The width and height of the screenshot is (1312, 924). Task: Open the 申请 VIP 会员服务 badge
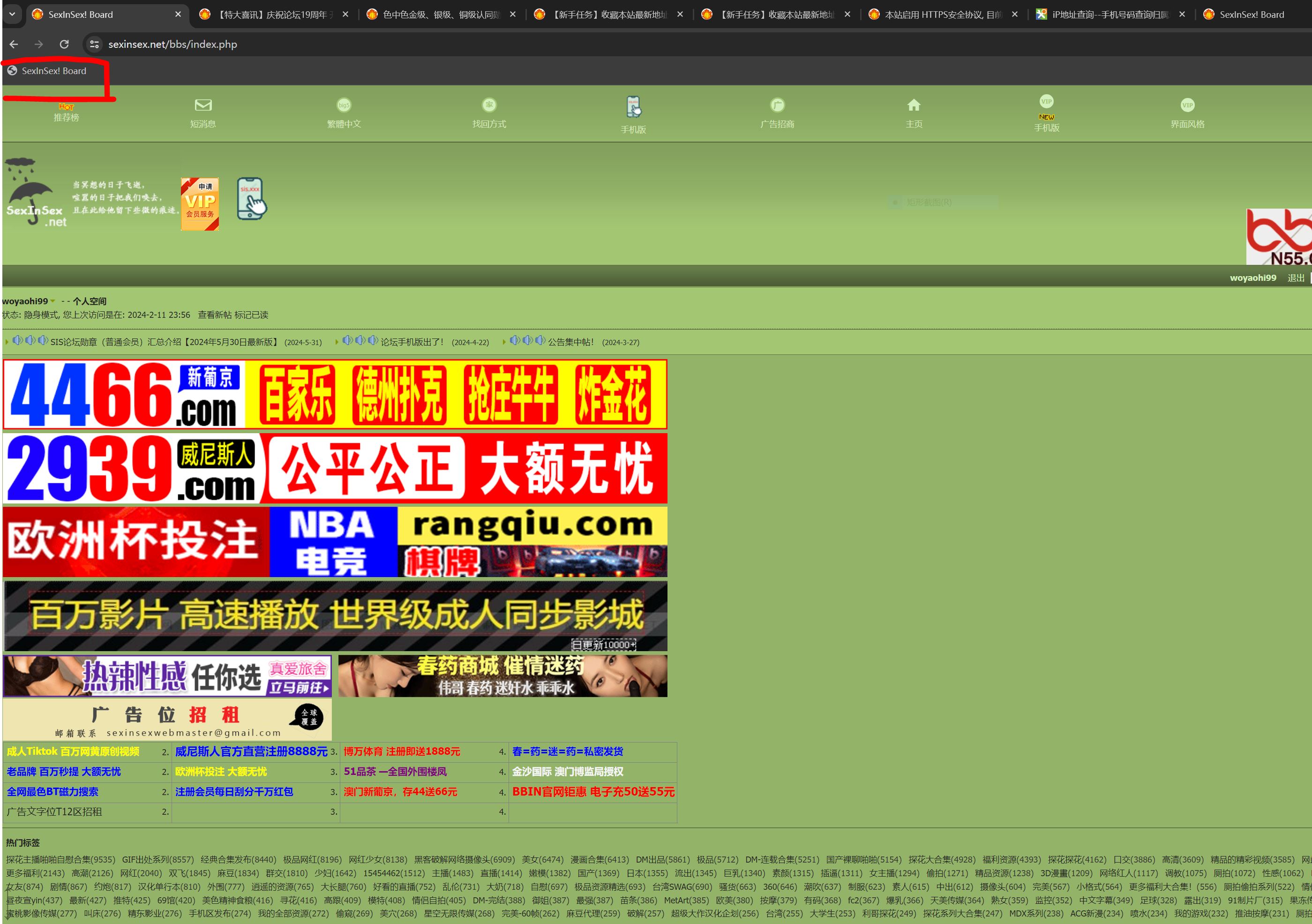coord(200,204)
